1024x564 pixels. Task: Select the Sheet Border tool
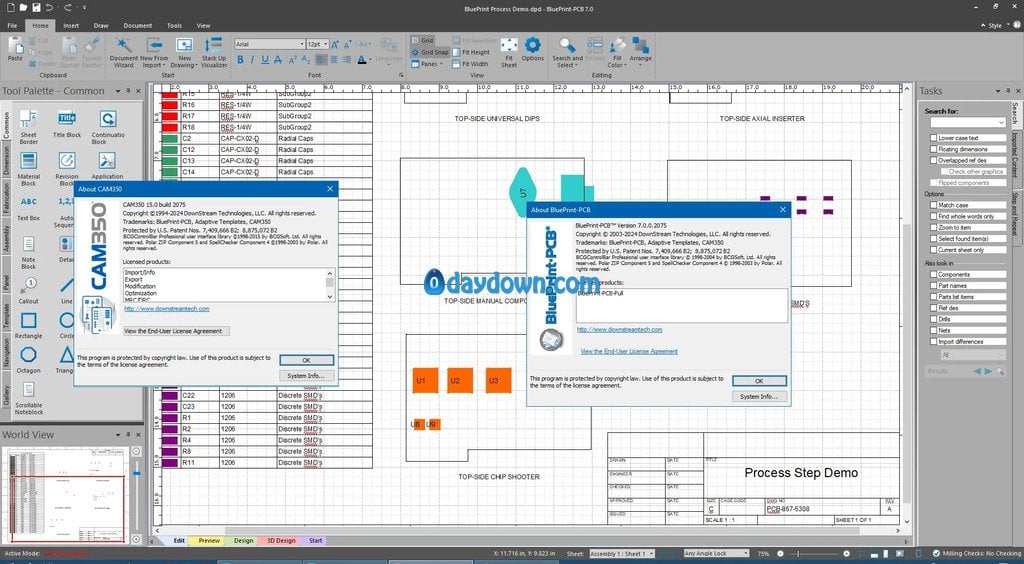(28, 122)
